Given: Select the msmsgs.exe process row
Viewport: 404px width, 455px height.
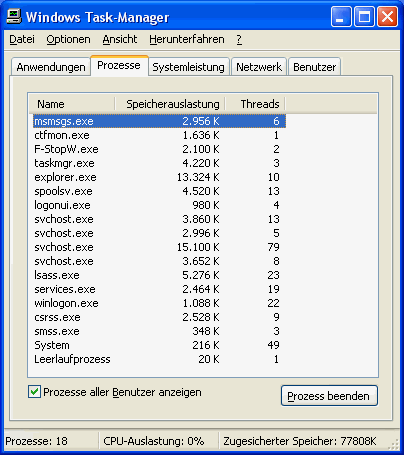Looking at the screenshot, I should pyautogui.click(x=159, y=121).
